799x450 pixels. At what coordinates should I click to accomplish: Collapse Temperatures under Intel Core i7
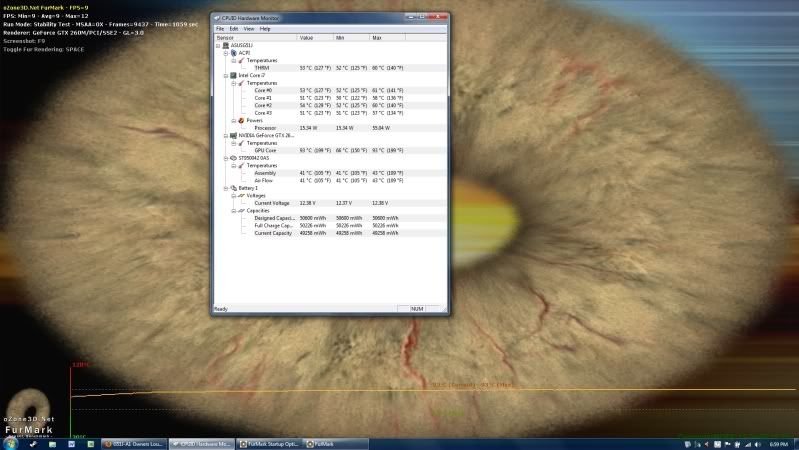[x=234, y=83]
